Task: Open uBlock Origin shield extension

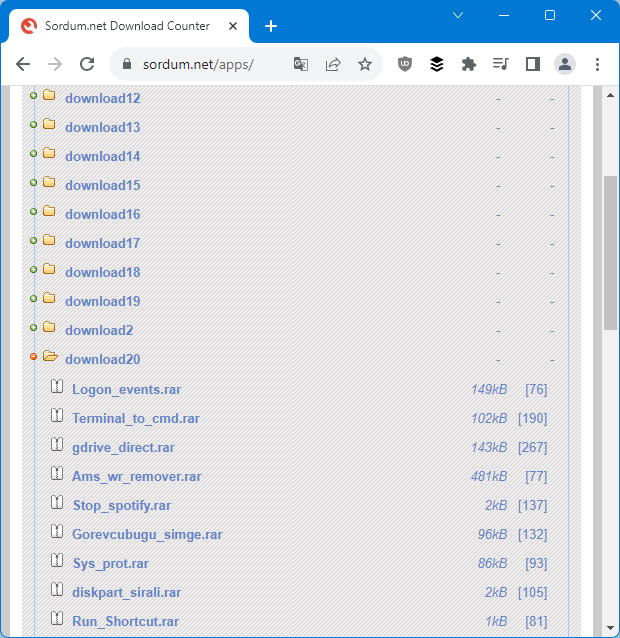Action: pos(405,64)
